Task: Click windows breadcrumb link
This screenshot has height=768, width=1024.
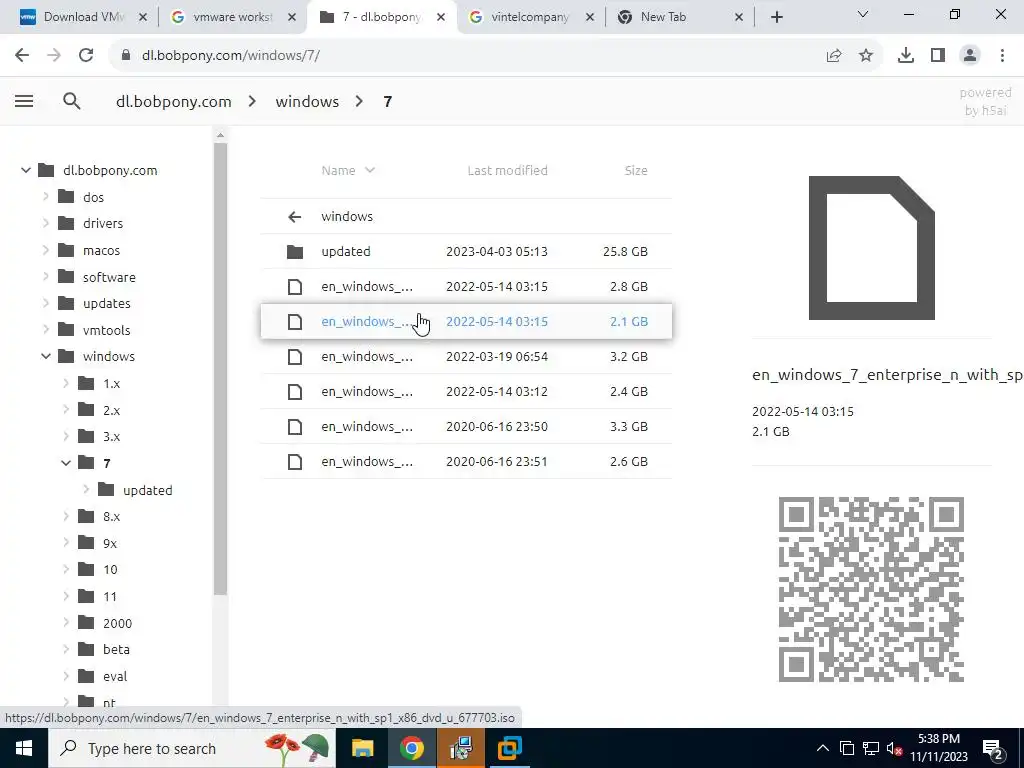Action: (307, 101)
